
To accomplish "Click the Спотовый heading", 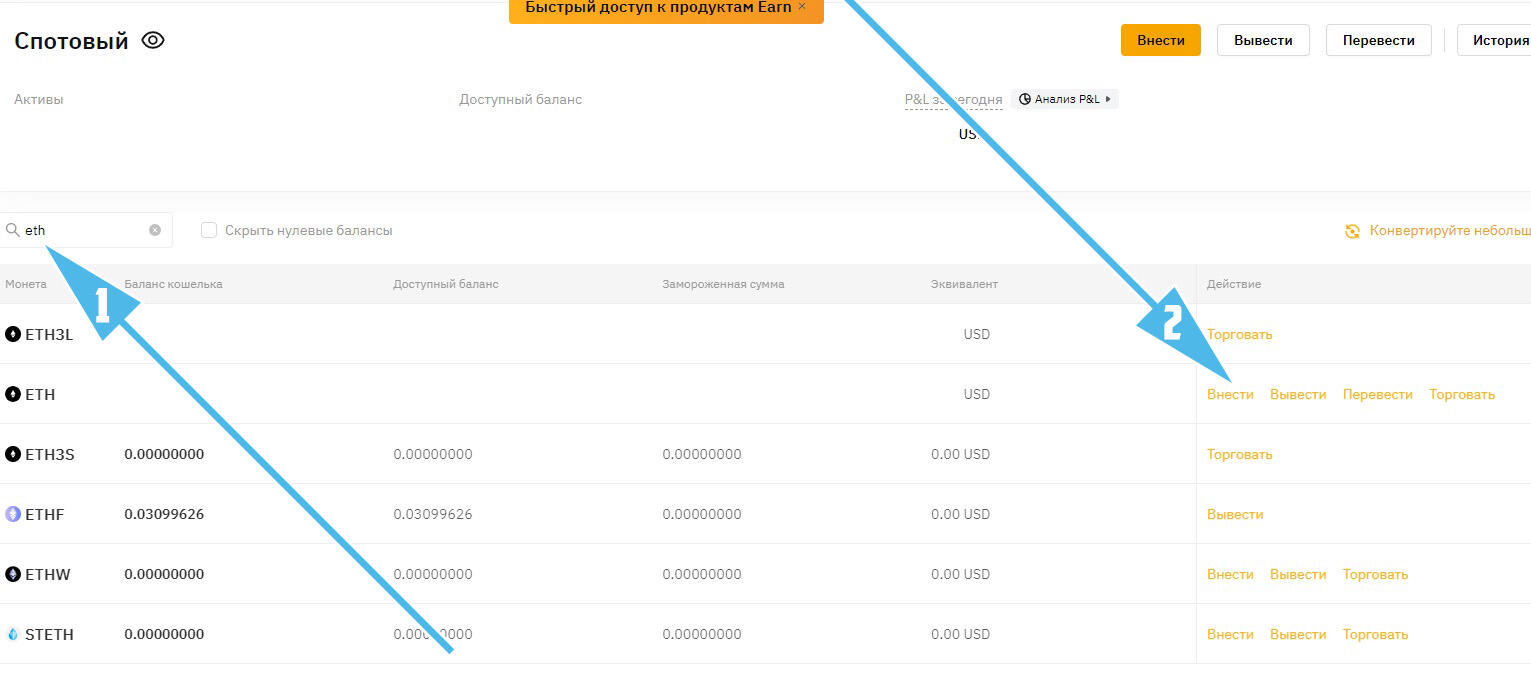I will tap(71, 41).
